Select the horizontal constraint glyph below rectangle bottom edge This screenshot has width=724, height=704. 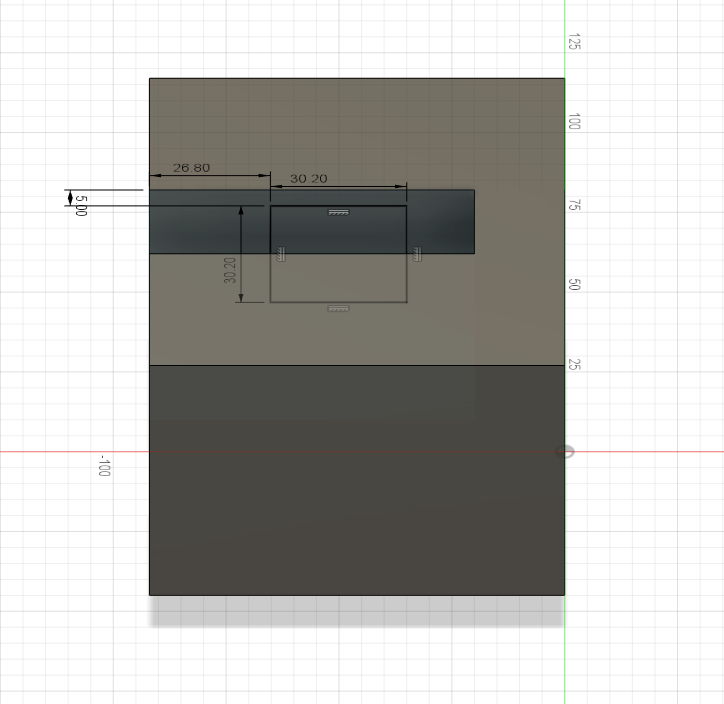[338, 308]
